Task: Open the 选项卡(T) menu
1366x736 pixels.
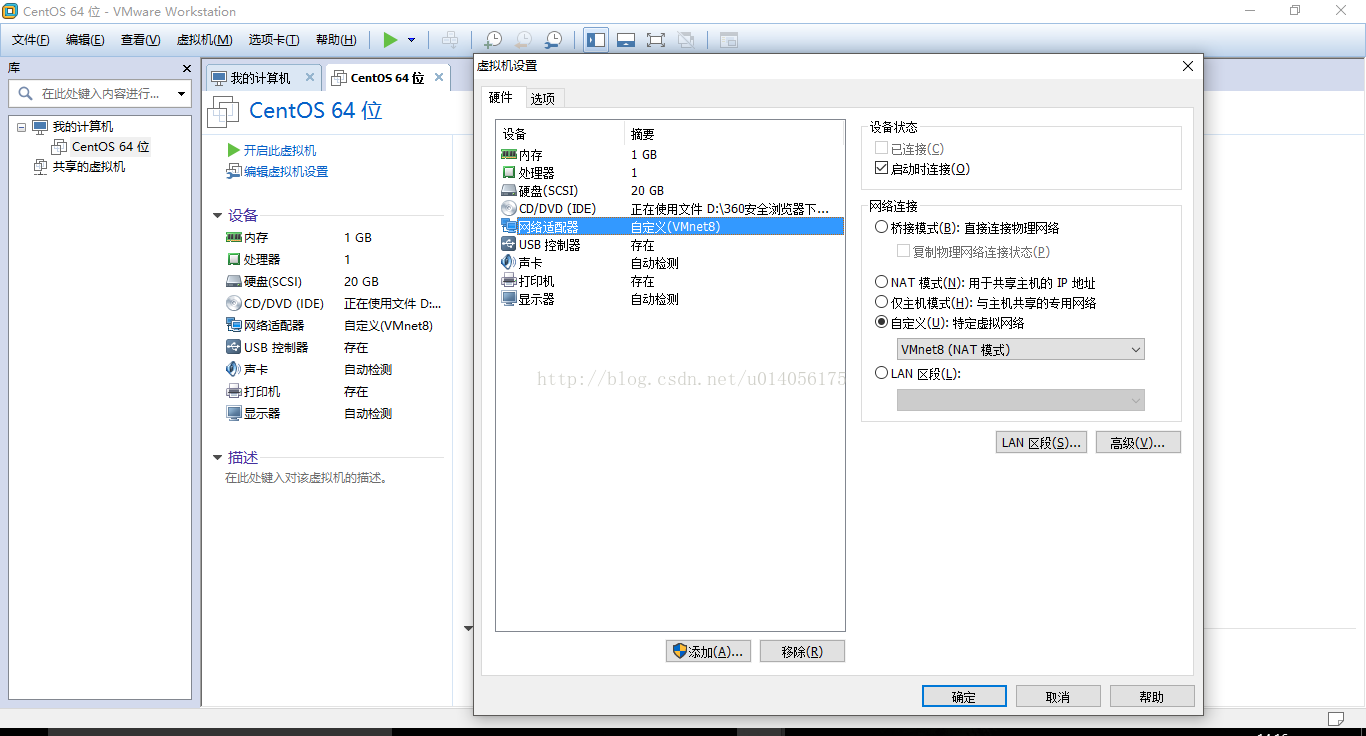Action: [x=274, y=40]
